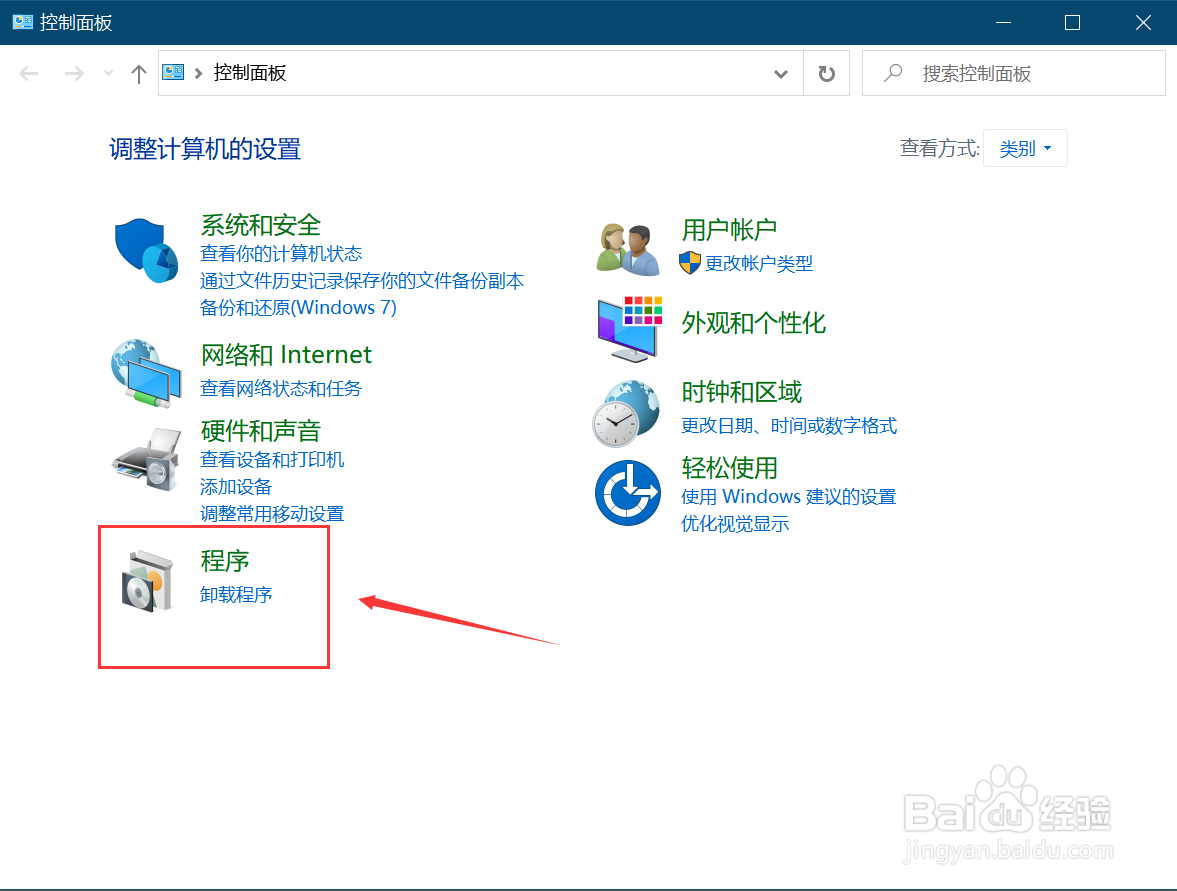Open the recent locations dropdown arrow

pyautogui.click(x=108, y=74)
